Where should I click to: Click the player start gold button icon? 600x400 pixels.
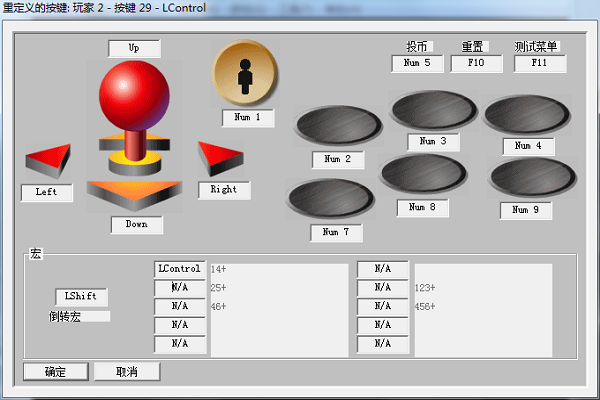click(x=244, y=72)
